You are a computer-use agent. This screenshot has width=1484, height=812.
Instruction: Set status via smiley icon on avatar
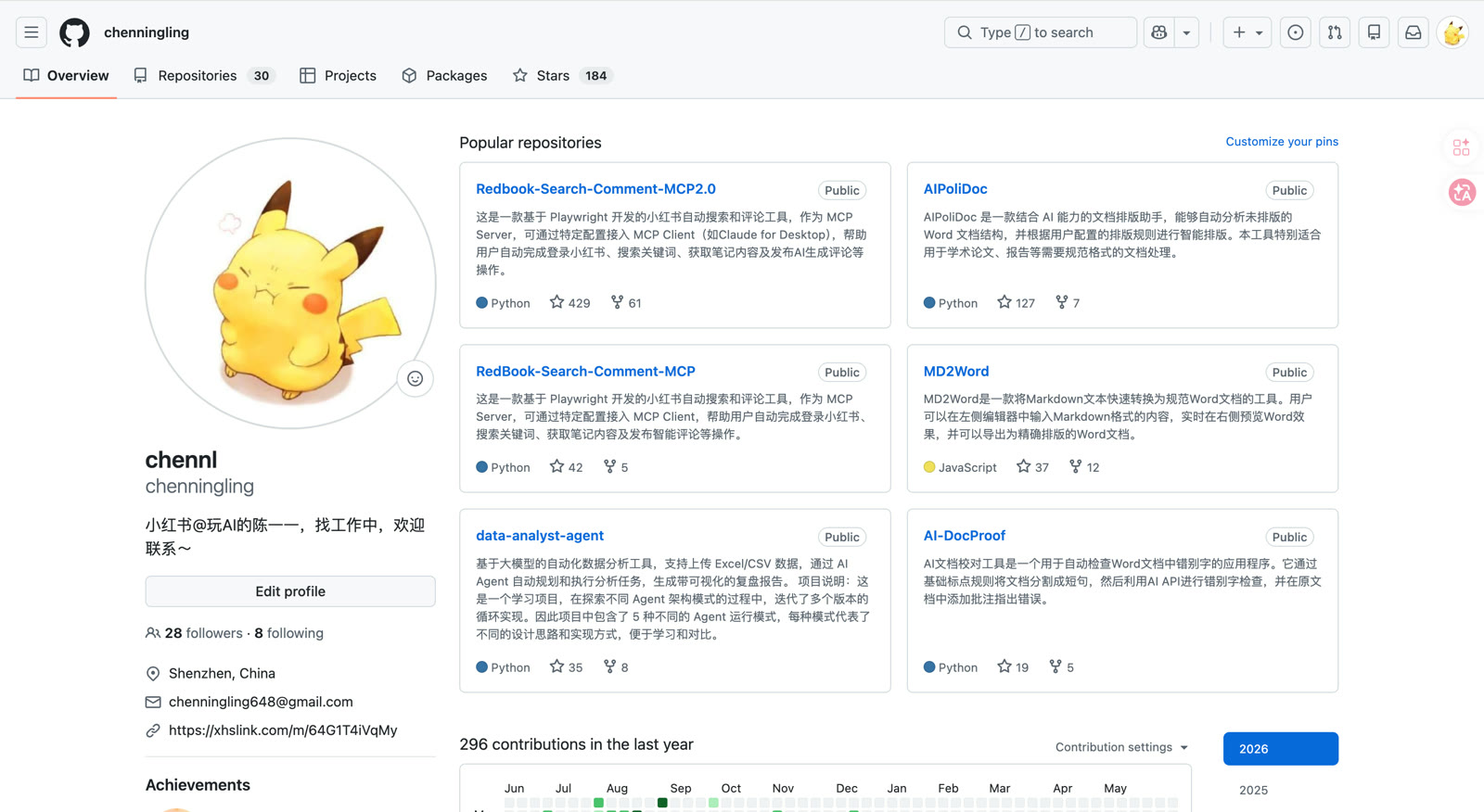point(416,378)
